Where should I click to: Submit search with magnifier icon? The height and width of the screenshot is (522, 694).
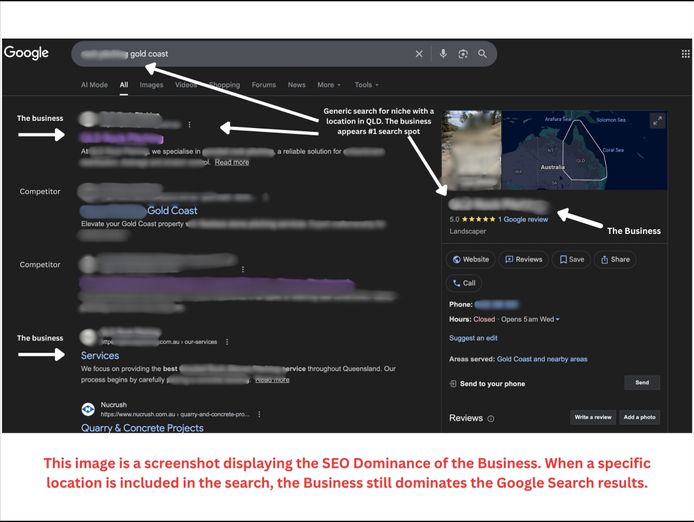pyautogui.click(x=482, y=54)
